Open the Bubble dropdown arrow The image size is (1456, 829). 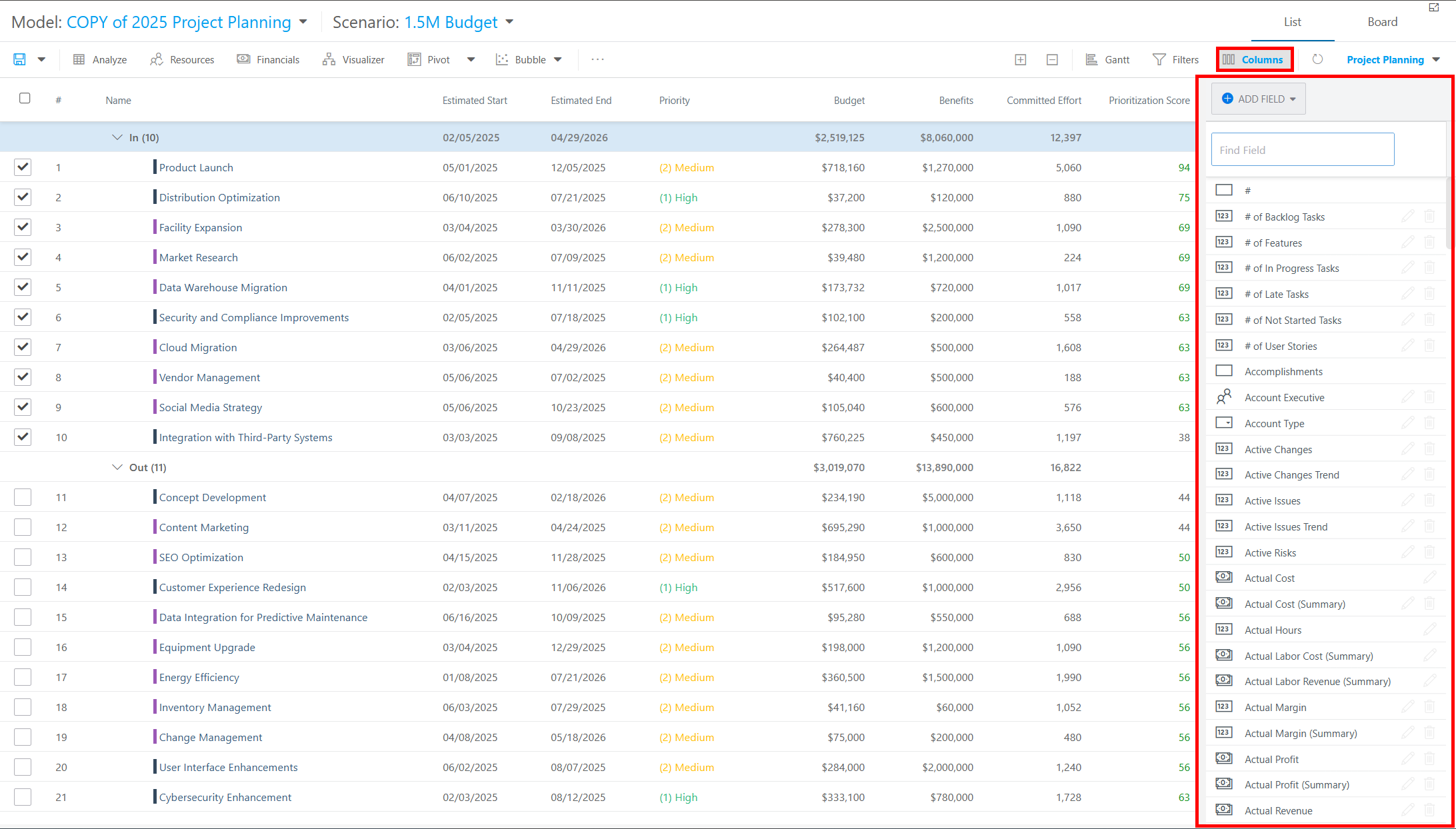pos(558,59)
